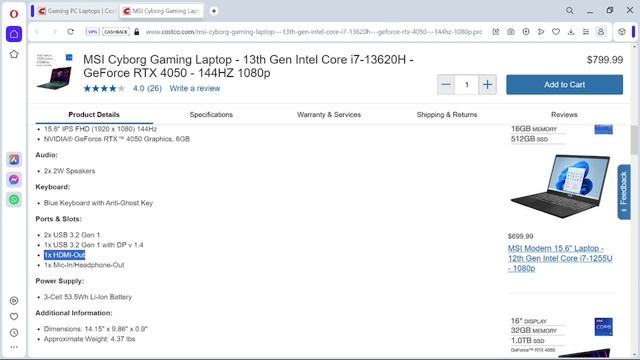Add page to bookmarks heart icon
The width and height of the screenshot is (640, 360).
[x=556, y=32]
